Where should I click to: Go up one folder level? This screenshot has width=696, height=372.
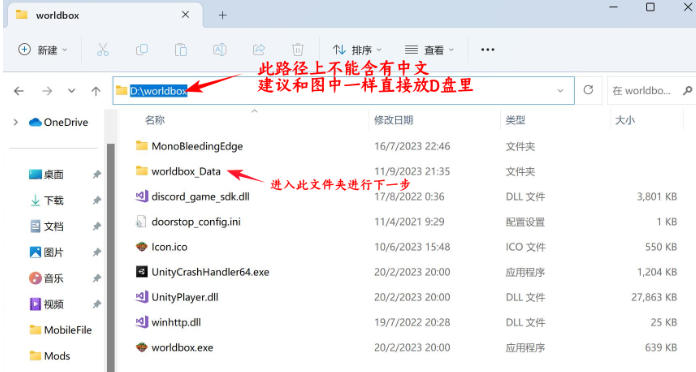[96, 91]
